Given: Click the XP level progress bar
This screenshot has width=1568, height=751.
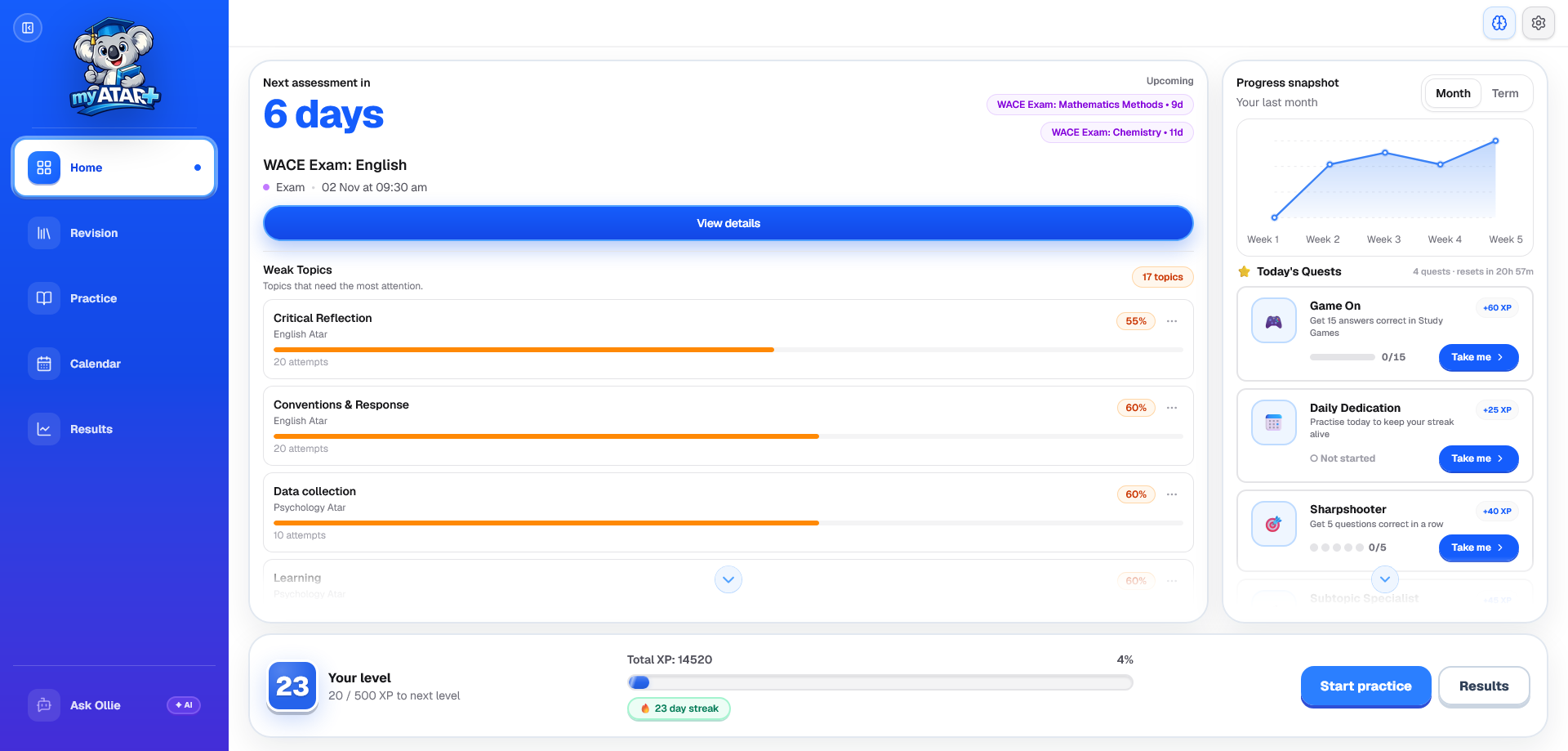Looking at the screenshot, I should pyautogui.click(x=880, y=682).
